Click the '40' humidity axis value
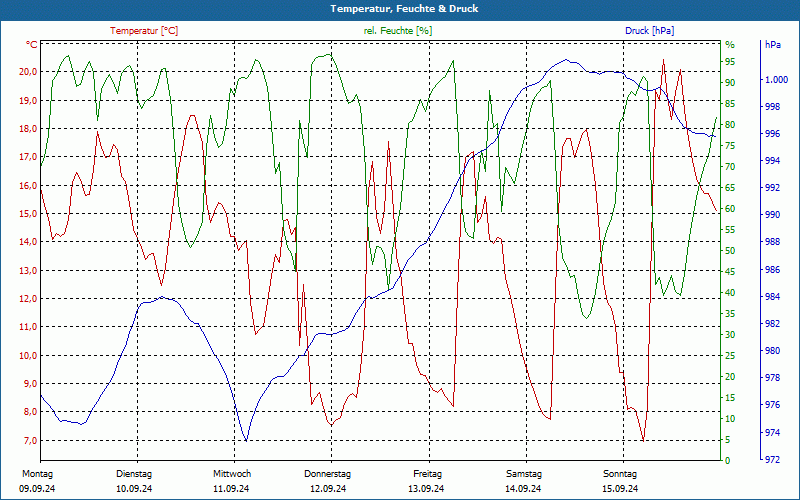The image size is (800, 500). click(730, 293)
